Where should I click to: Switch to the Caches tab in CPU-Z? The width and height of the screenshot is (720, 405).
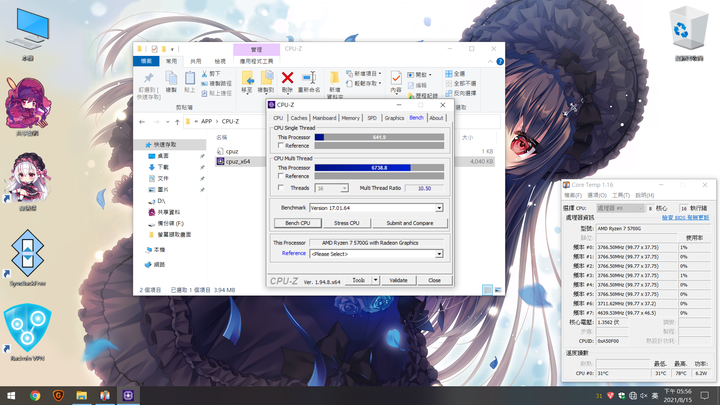tap(298, 118)
